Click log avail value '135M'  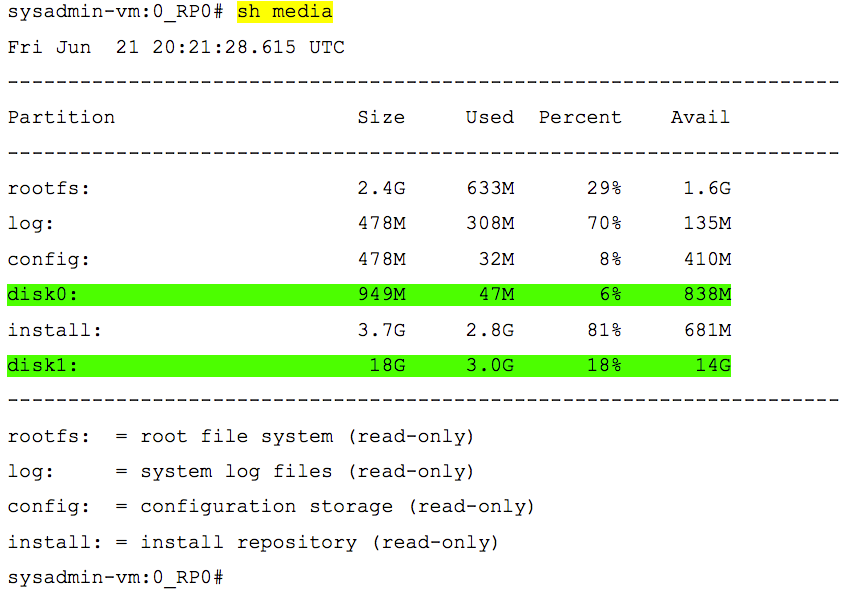click(707, 223)
